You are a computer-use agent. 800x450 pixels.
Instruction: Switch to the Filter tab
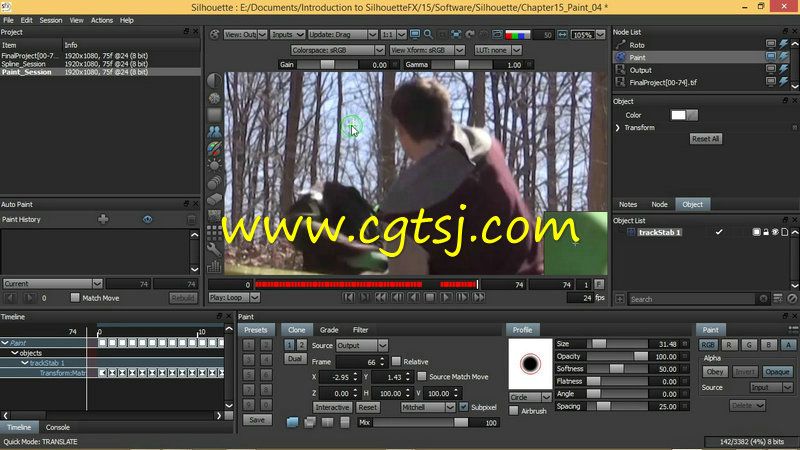[x=360, y=330]
